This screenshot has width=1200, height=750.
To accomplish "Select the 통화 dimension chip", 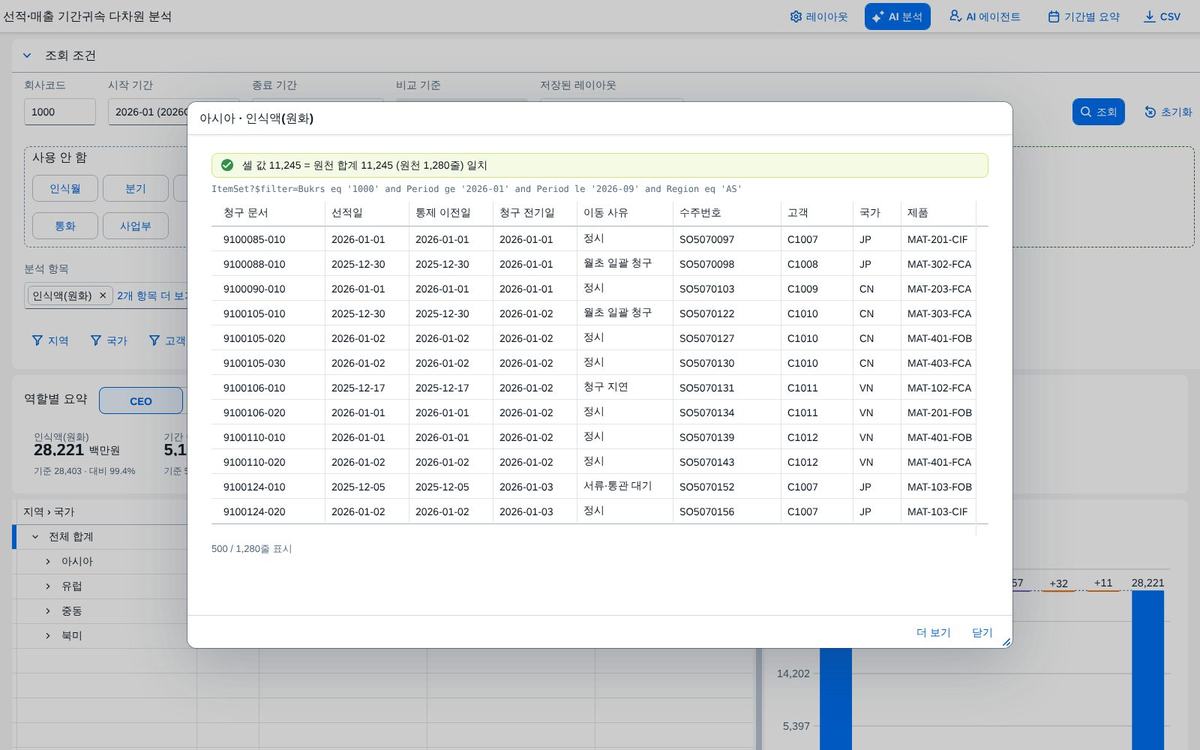I will point(65,226).
